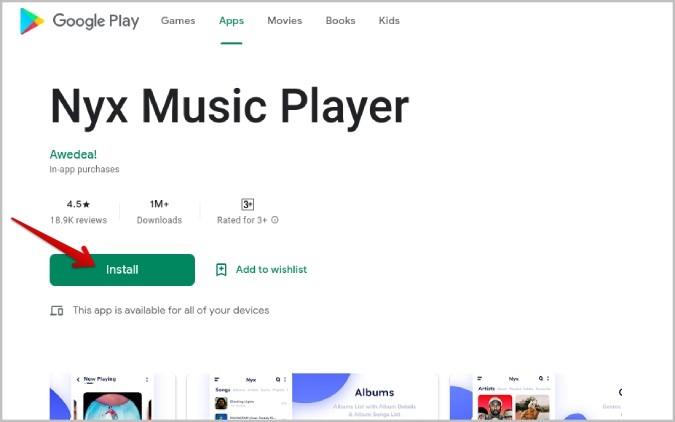675x422 pixels.
Task: Select the Kids tab
Action: click(x=389, y=21)
